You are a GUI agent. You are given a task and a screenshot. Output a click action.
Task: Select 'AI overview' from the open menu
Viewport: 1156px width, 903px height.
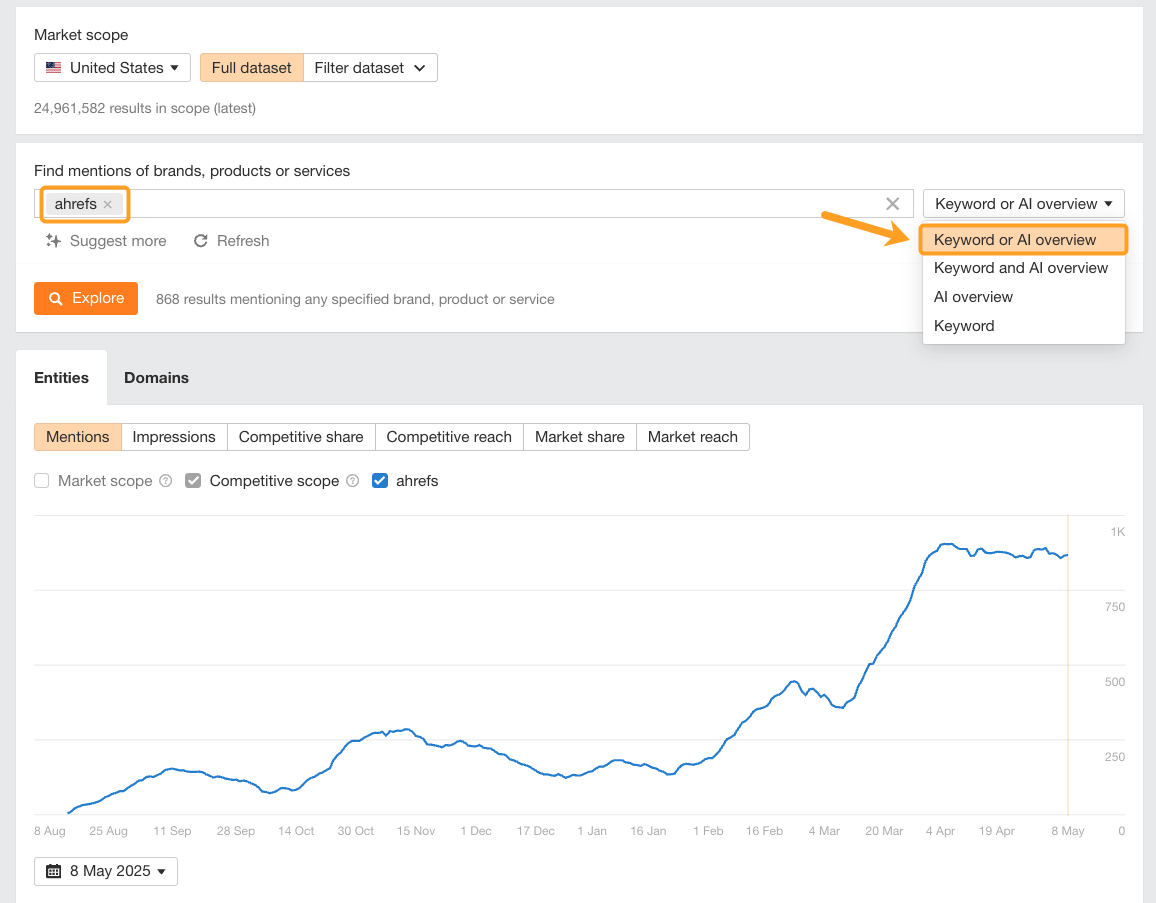(x=973, y=296)
